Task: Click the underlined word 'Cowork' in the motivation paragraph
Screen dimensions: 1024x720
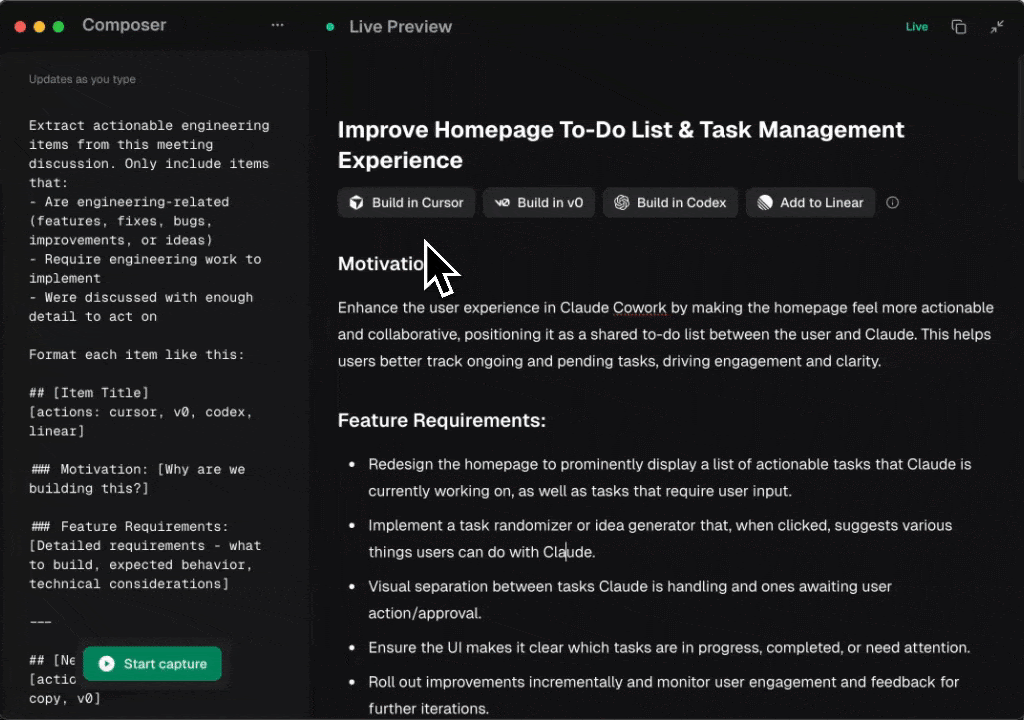Action: point(639,308)
